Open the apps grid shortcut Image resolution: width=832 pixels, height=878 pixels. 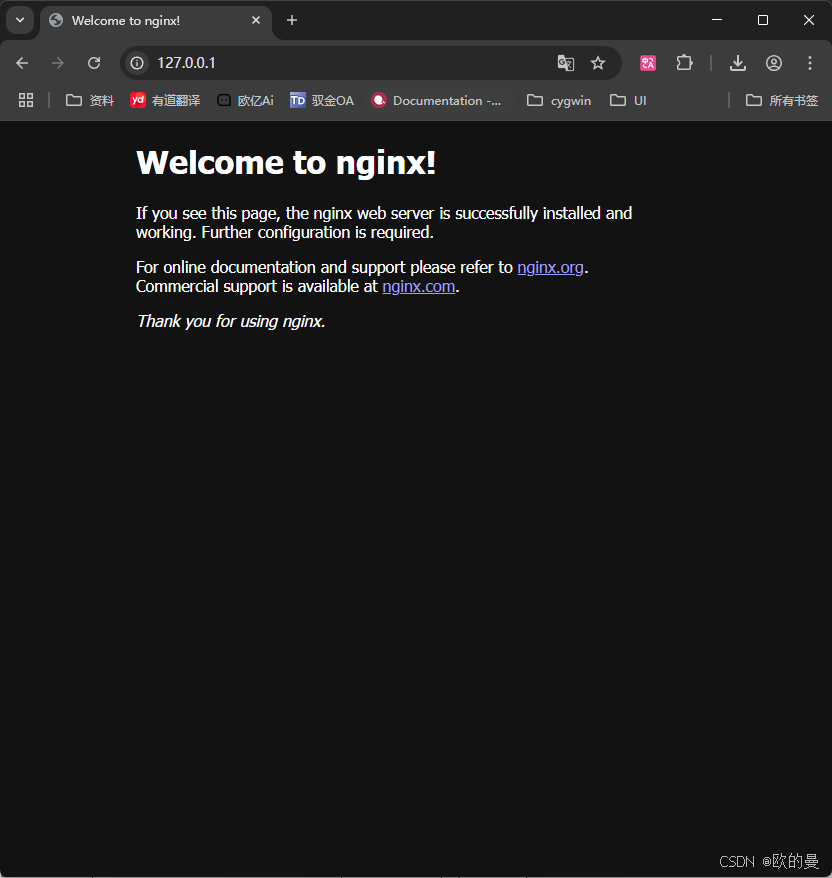click(26, 100)
